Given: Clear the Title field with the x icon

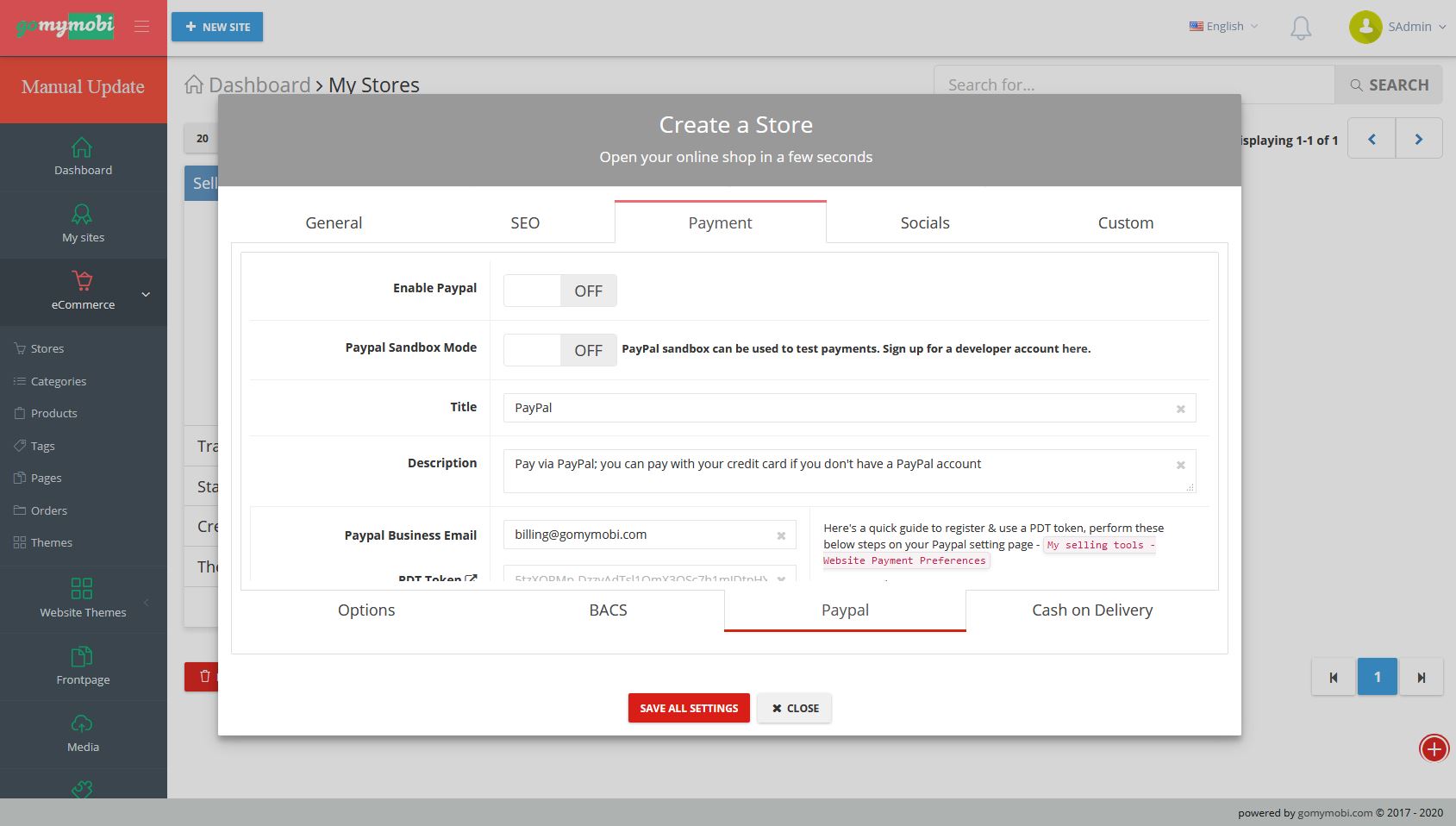Looking at the screenshot, I should pyautogui.click(x=1181, y=409).
